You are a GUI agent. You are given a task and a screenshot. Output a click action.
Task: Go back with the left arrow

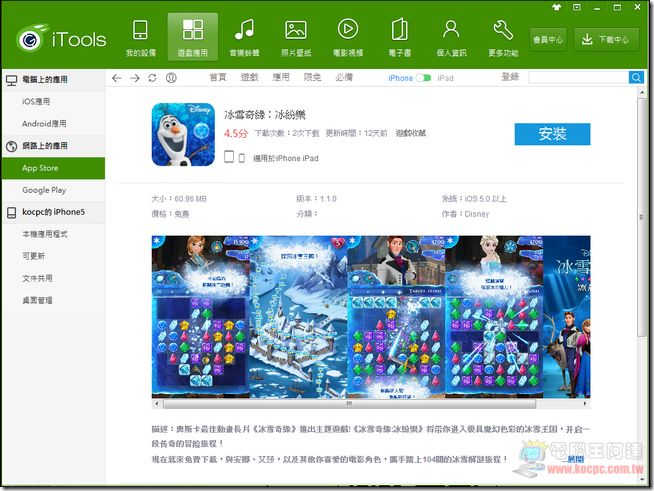pyautogui.click(x=117, y=78)
